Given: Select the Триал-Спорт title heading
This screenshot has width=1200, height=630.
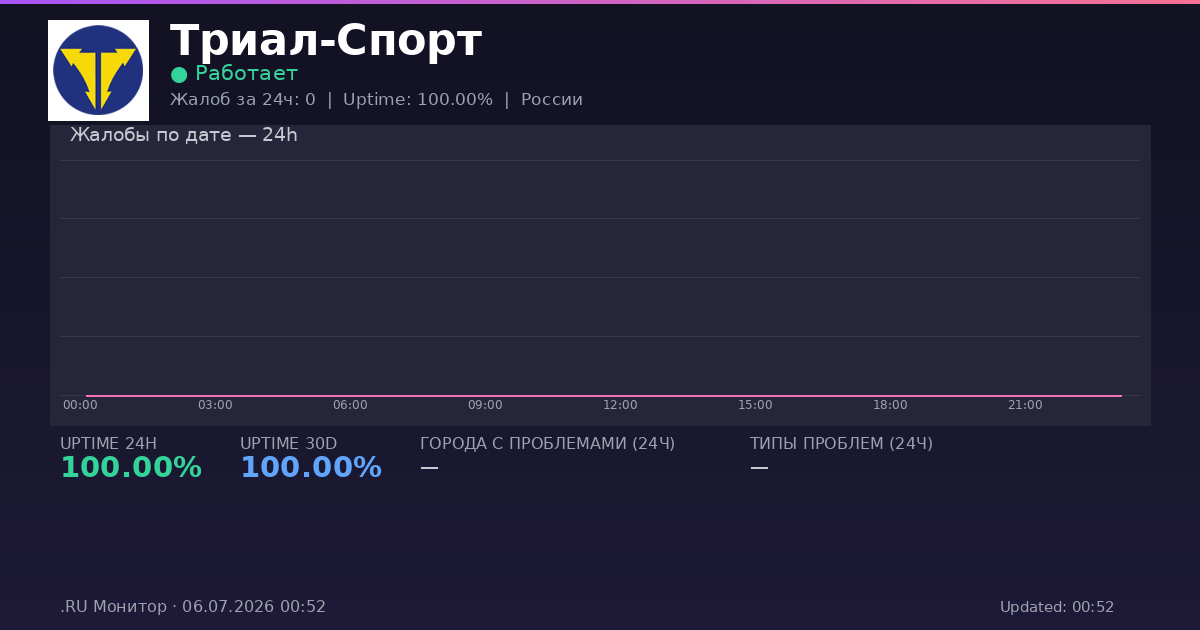Looking at the screenshot, I should pyautogui.click(x=326, y=42).
